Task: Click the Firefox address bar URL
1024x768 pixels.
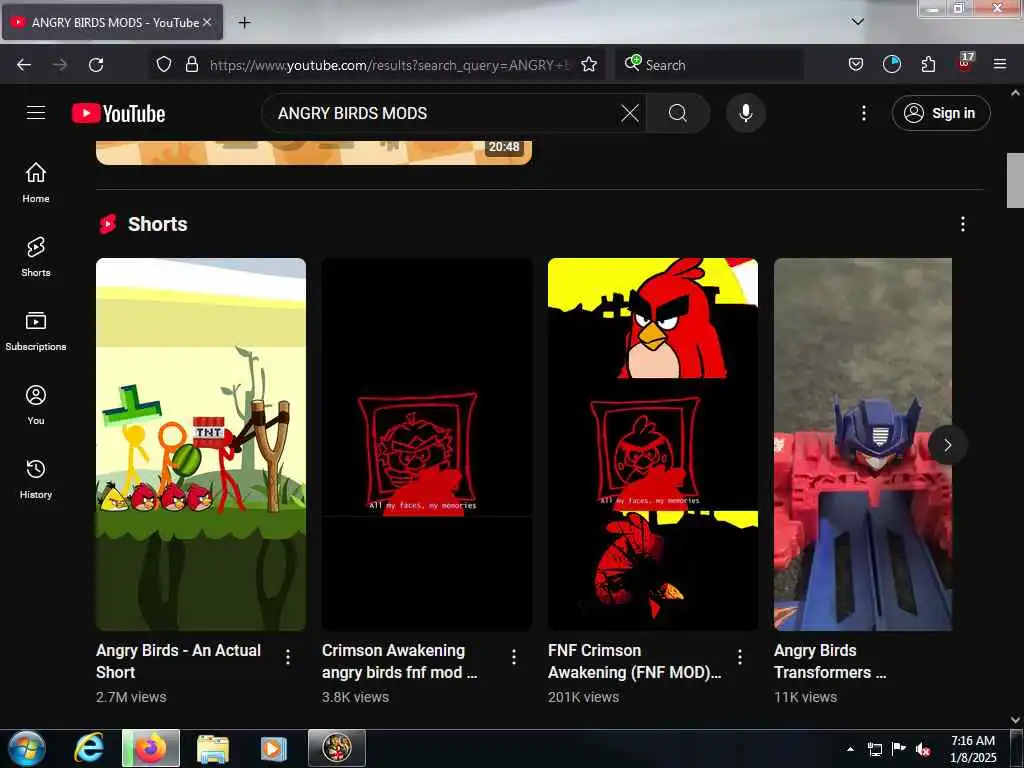Action: point(390,65)
